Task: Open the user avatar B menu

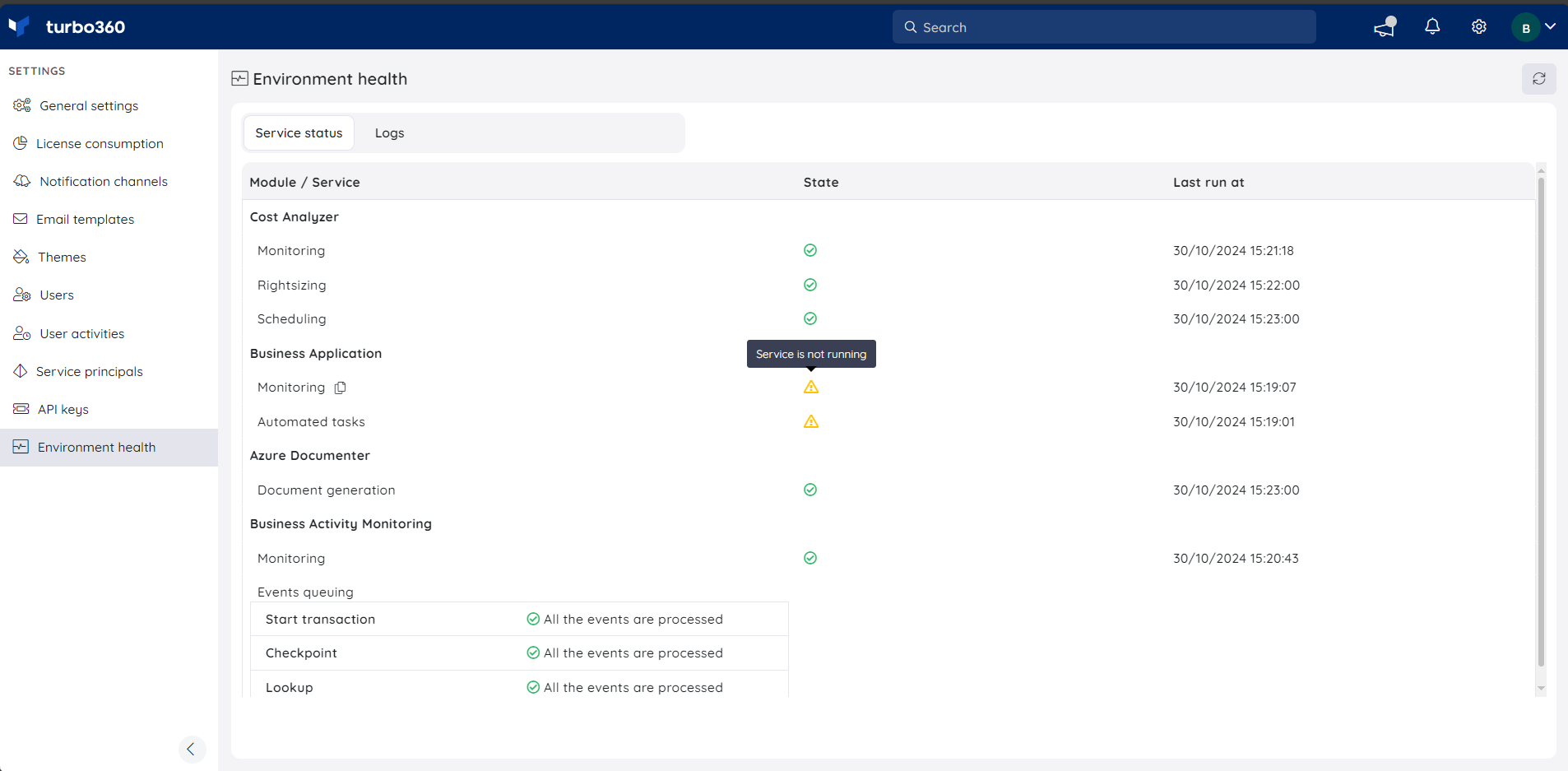Action: pyautogui.click(x=1533, y=27)
